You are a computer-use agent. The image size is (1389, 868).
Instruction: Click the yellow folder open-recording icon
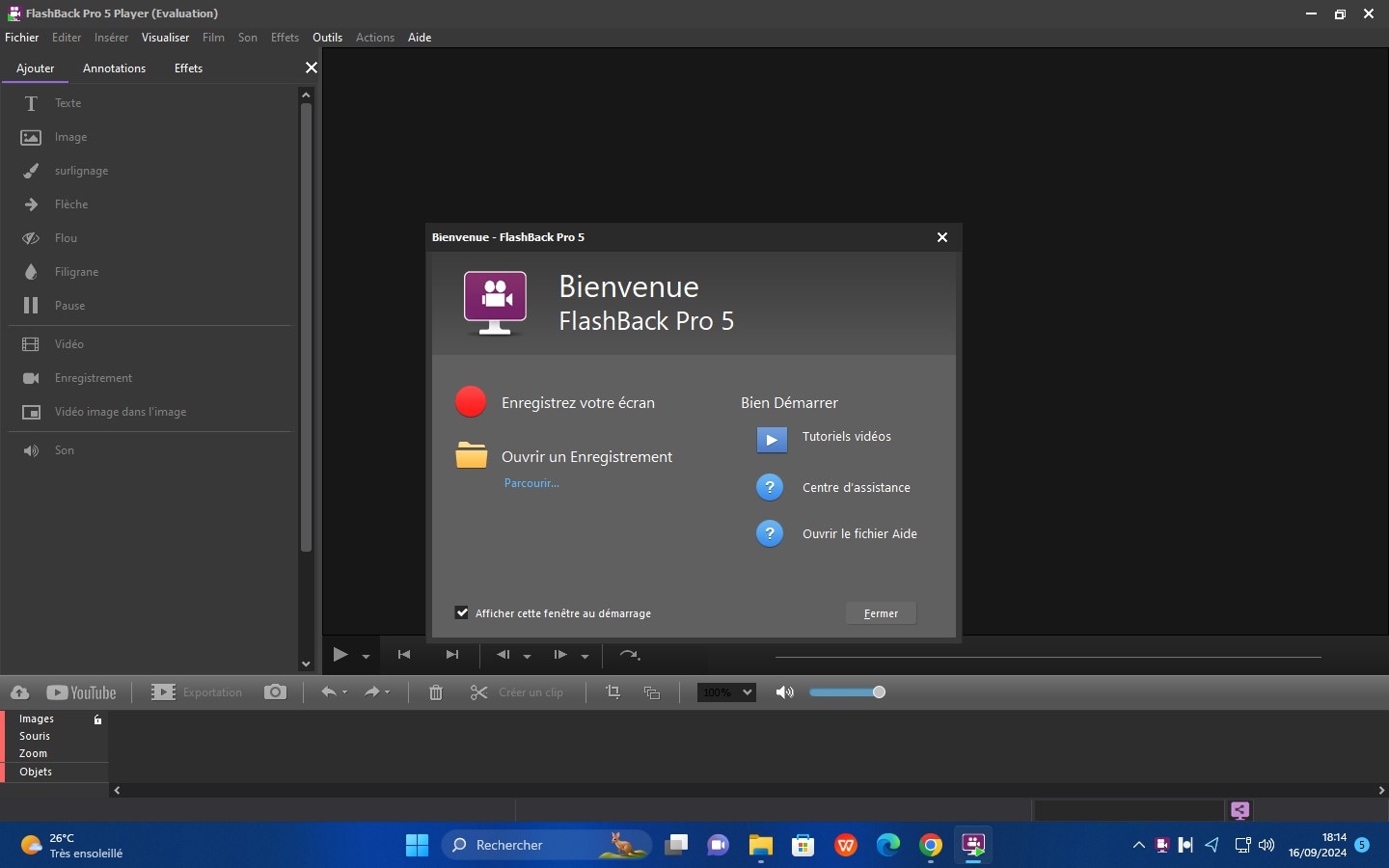click(x=472, y=455)
